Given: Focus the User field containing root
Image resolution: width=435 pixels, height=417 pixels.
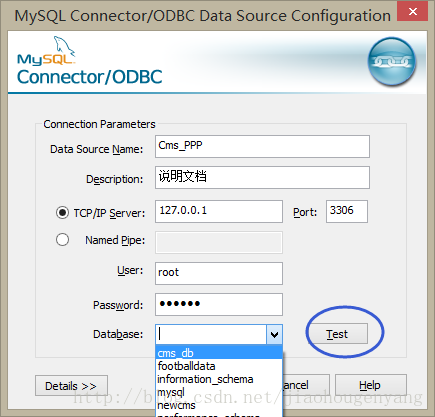Looking at the screenshot, I should coord(219,273).
